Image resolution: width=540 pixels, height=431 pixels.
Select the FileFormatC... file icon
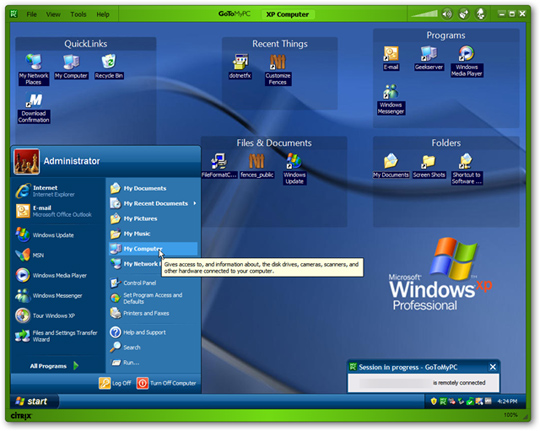tap(219, 165)
